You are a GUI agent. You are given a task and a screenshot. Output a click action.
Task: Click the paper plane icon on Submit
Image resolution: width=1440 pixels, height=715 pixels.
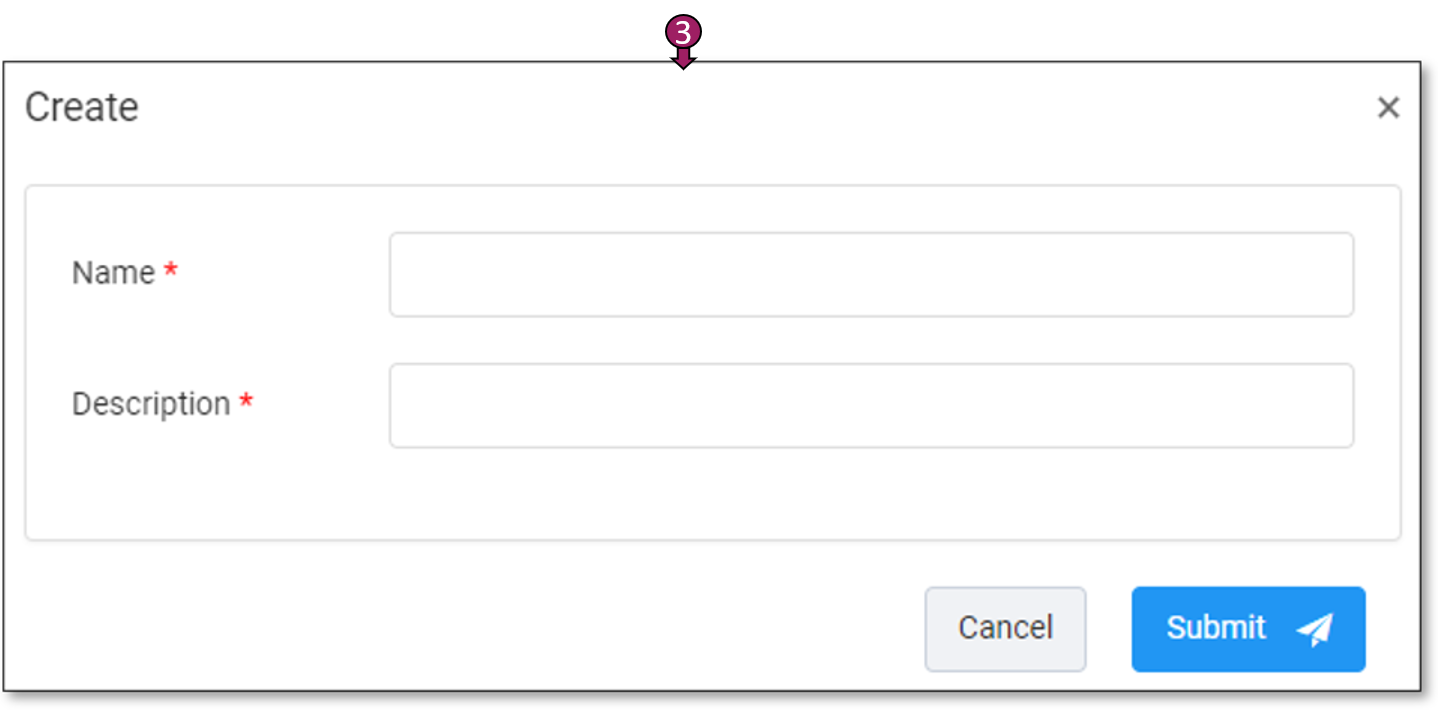tap(1314, 628)
